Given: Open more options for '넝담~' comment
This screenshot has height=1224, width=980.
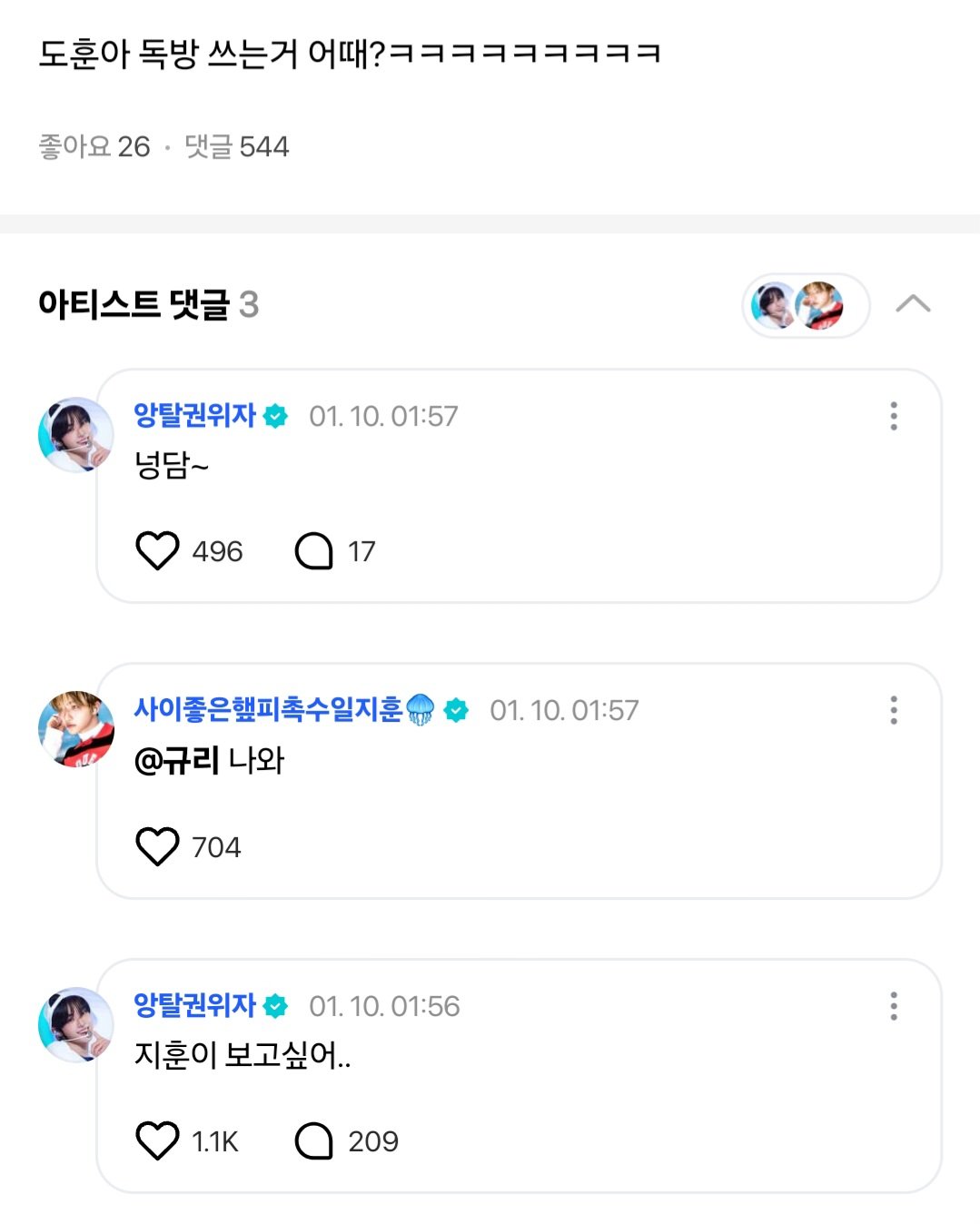Looking at the screenshot, I should point(894,416).
